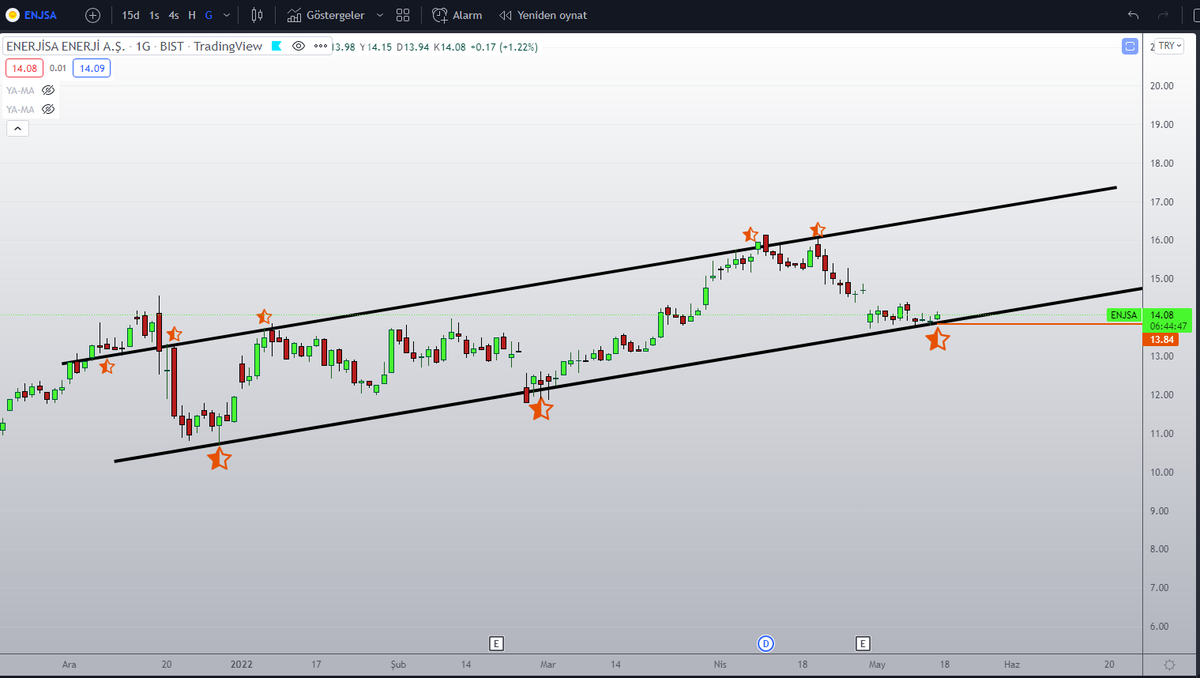
Task: Expand the time interval dropdown arrow
Action: (227, 15)
